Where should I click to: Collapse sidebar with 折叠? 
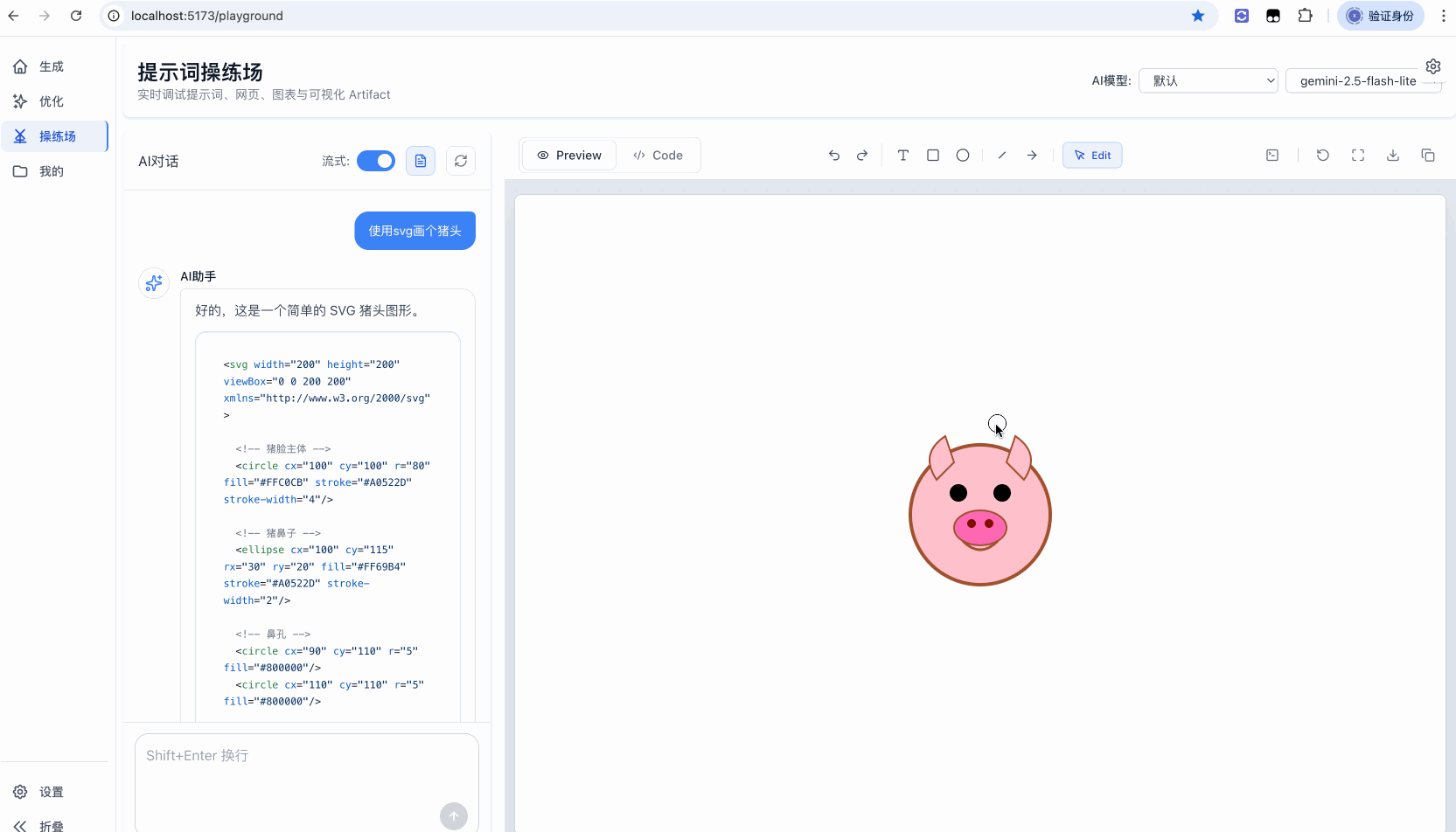[53, 825]
